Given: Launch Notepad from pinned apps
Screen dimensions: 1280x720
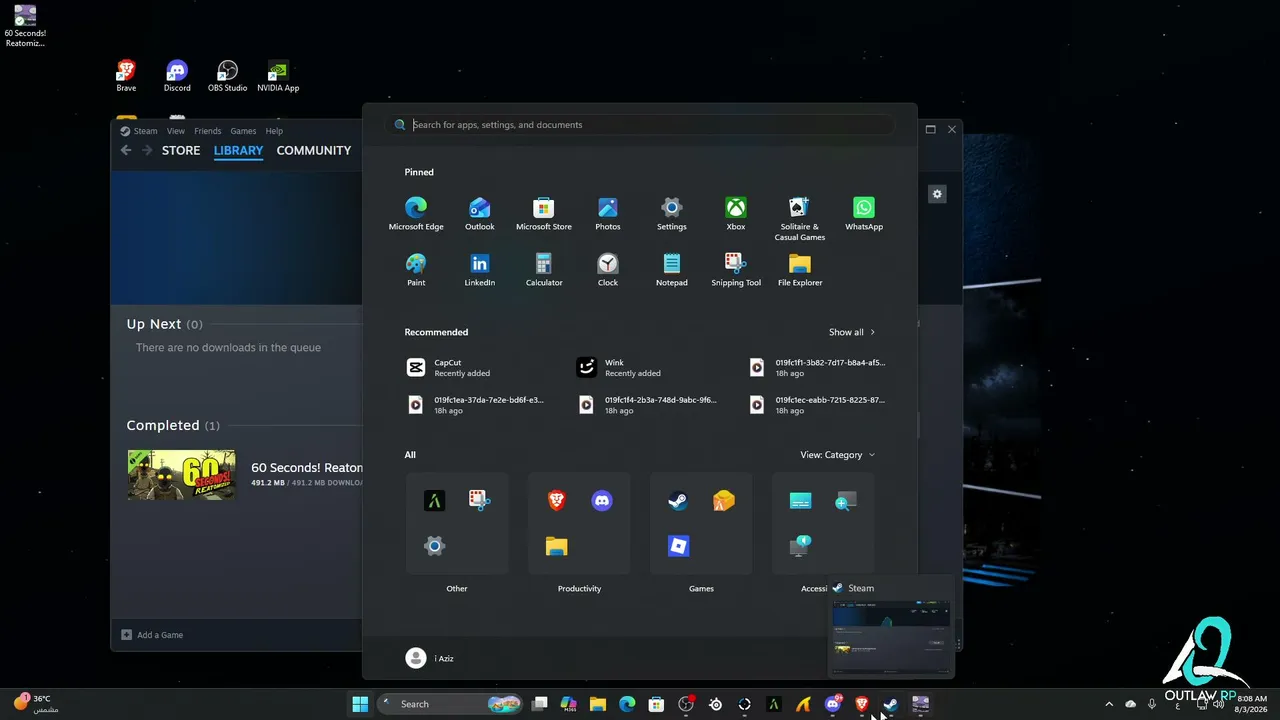Looking at the screenshot, I should pyautogui.click(x=672, y=270).
